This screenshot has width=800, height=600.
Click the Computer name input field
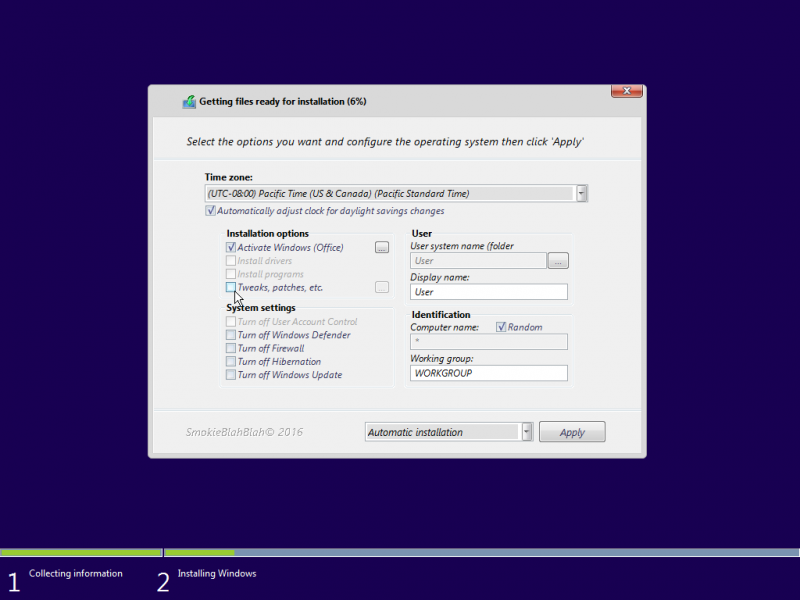click(489, 341)
